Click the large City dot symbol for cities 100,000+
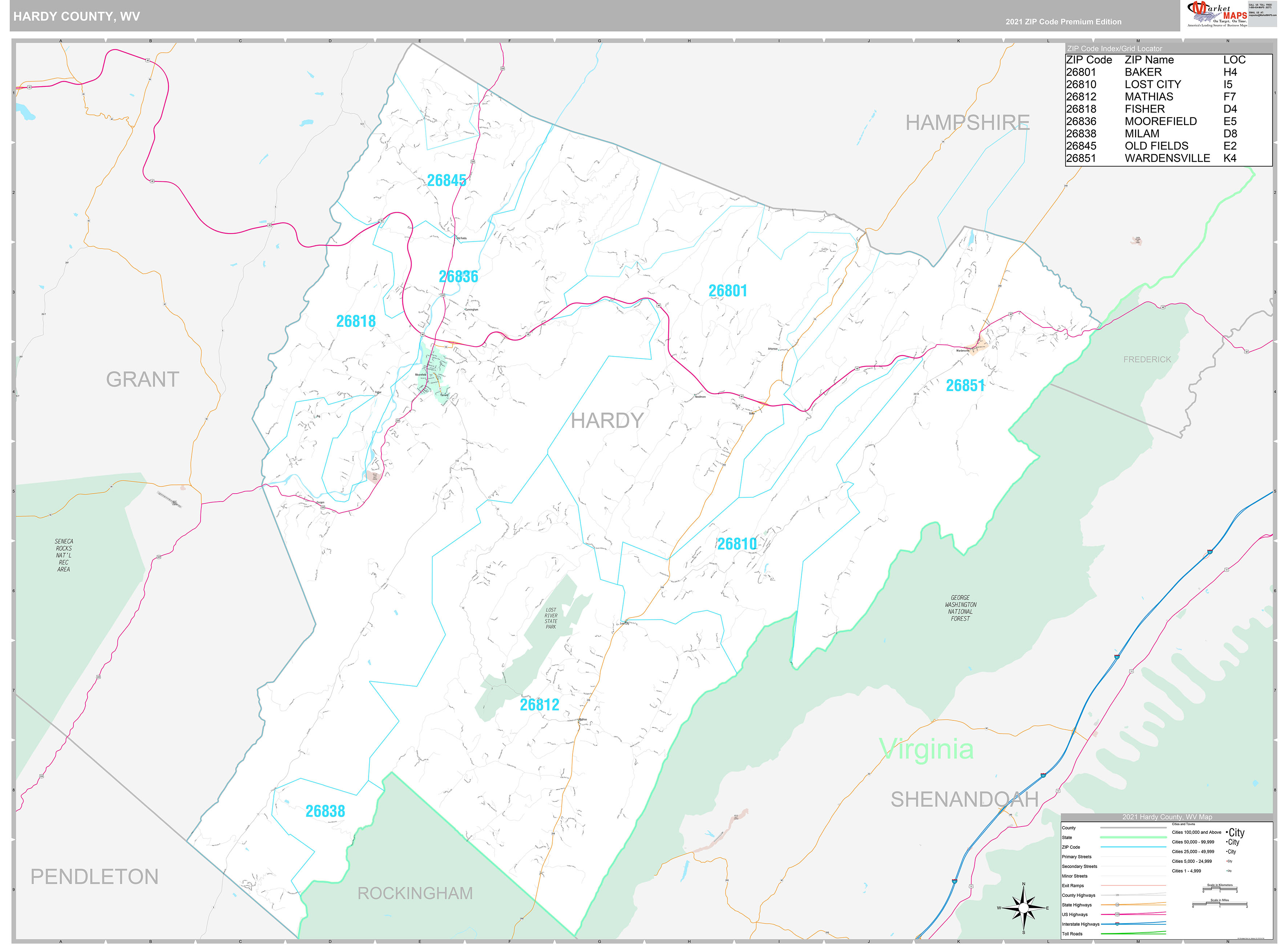Viewport: 1288px width, 945px height. tap(1227, 833)
